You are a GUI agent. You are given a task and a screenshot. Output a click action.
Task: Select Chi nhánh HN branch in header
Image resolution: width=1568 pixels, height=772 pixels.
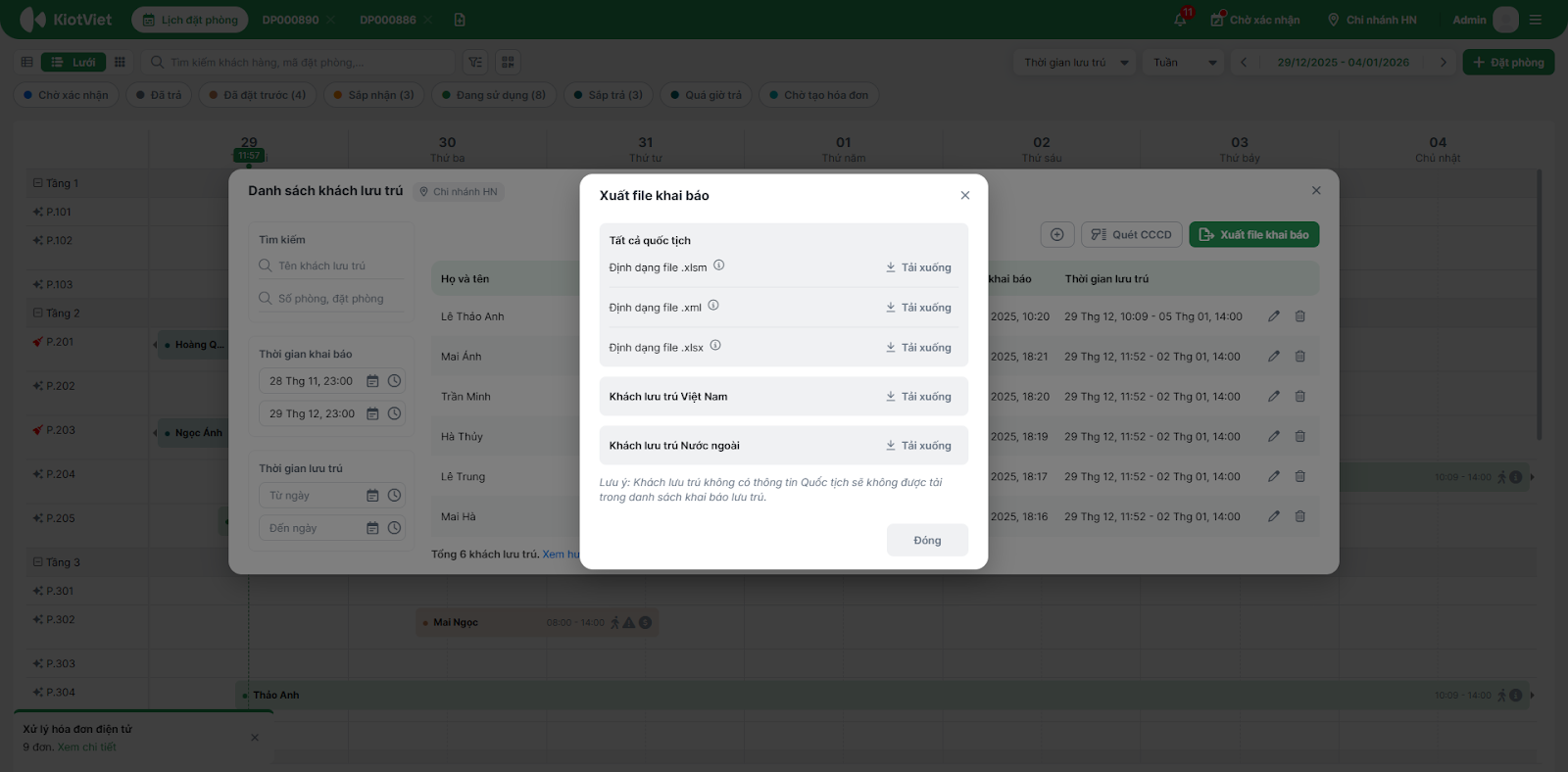click(x=1372, y=20)
